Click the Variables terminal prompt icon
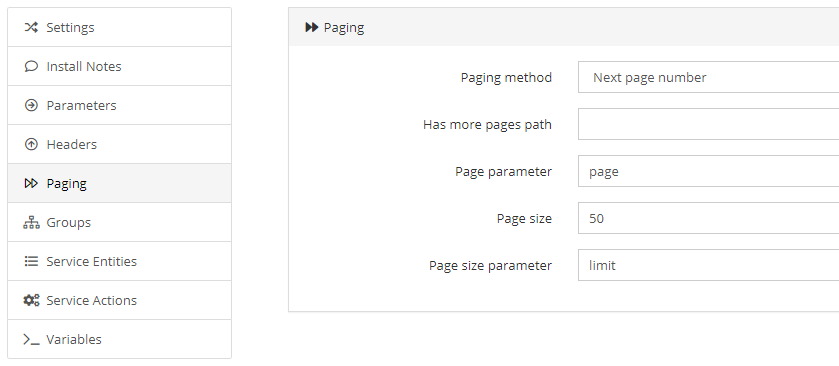Viewport: 839px width, 366px height. point(31,339)
